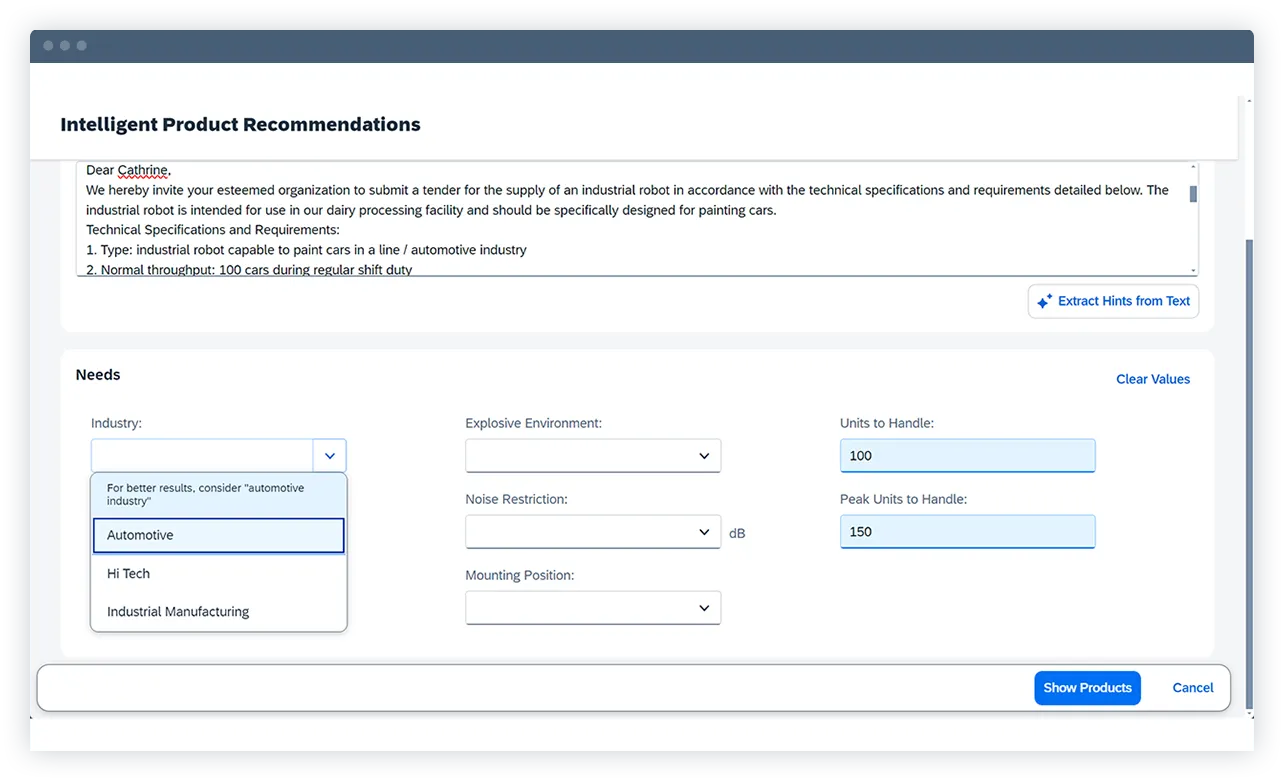1284x780 pixels.
Task: Click the dropdown chevron on Industry field
Action: point(330,455)
